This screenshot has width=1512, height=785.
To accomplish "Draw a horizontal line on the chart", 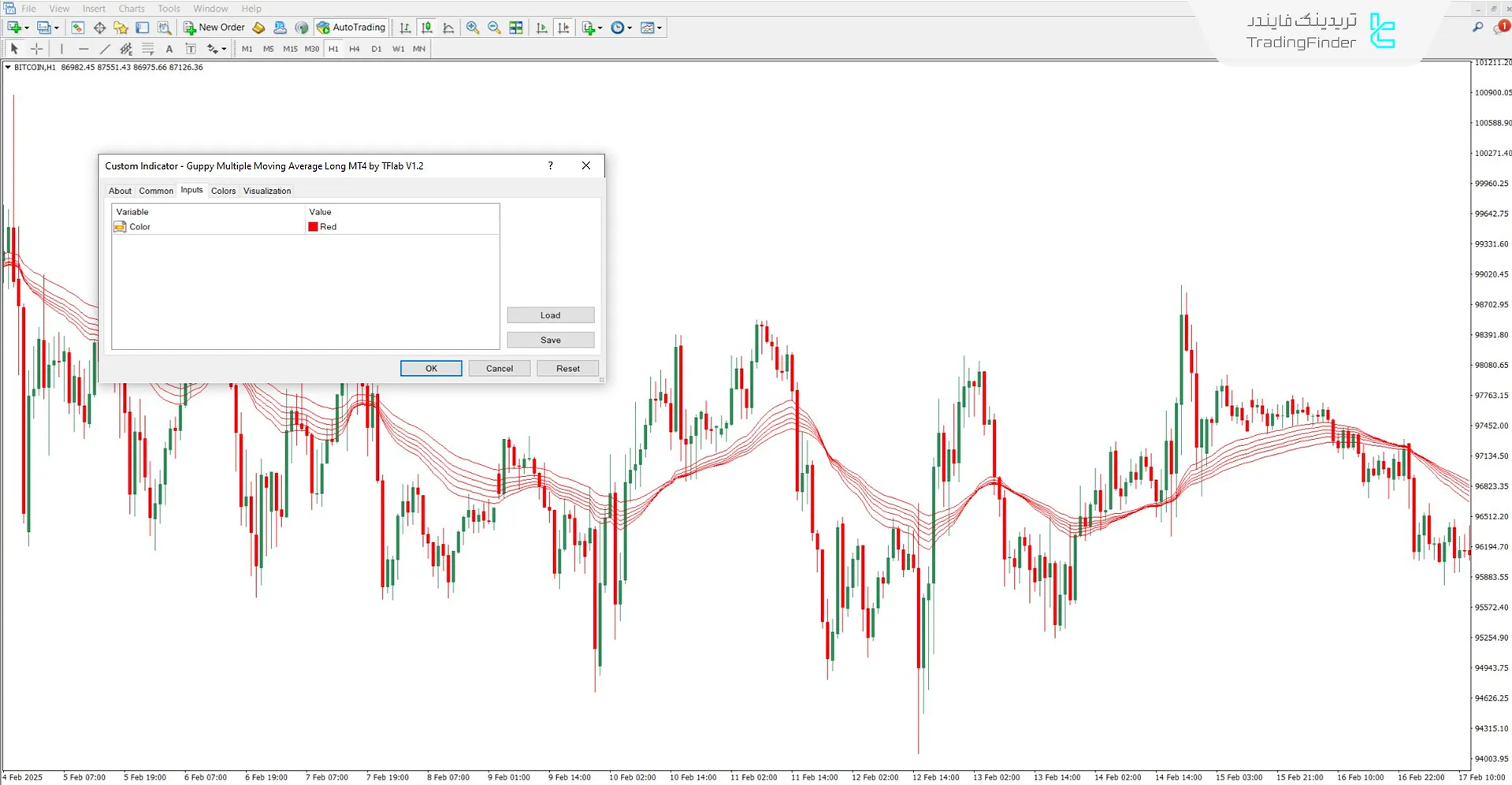I will point(83,49).
